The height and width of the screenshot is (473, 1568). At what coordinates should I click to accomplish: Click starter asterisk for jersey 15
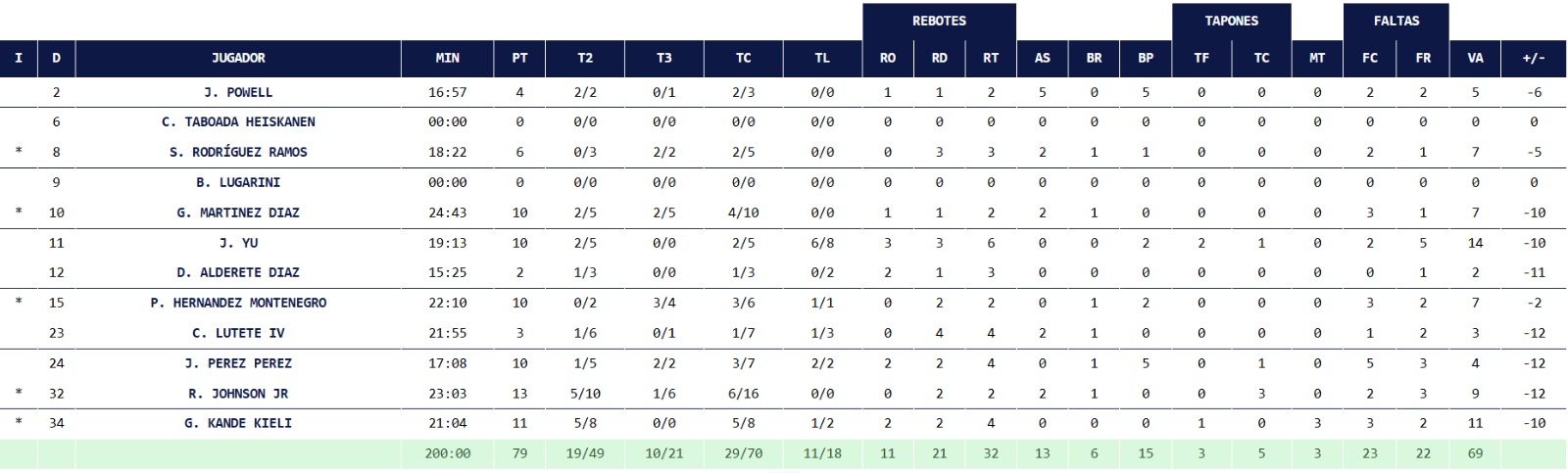pos(19,303)
